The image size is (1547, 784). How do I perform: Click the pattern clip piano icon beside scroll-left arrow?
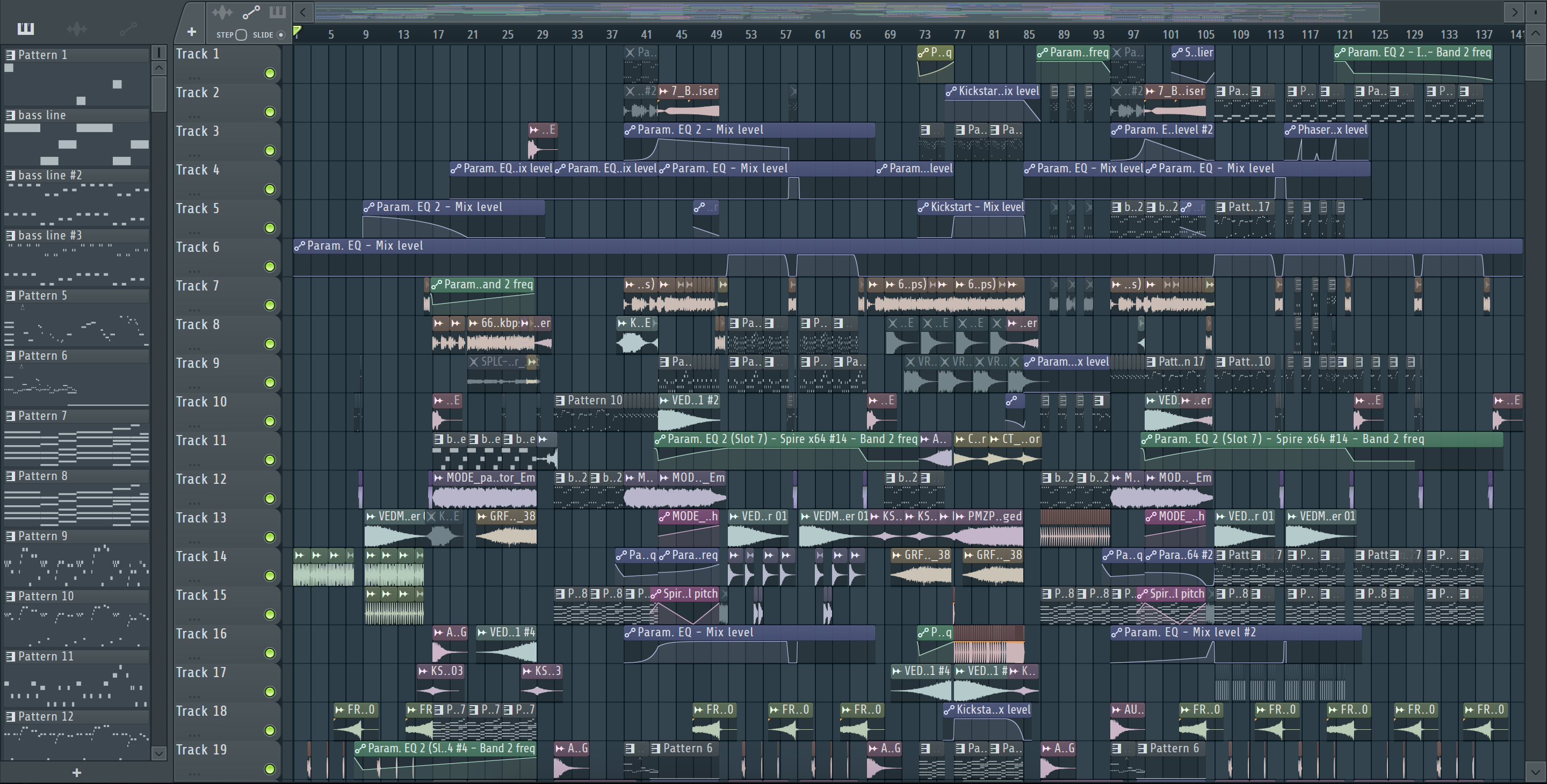point(278,12)
